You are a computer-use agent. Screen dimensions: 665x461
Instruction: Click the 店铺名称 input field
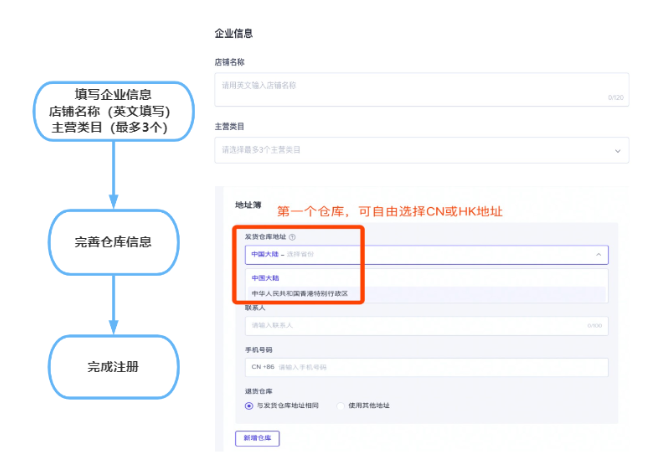click(x=422, y=89)
